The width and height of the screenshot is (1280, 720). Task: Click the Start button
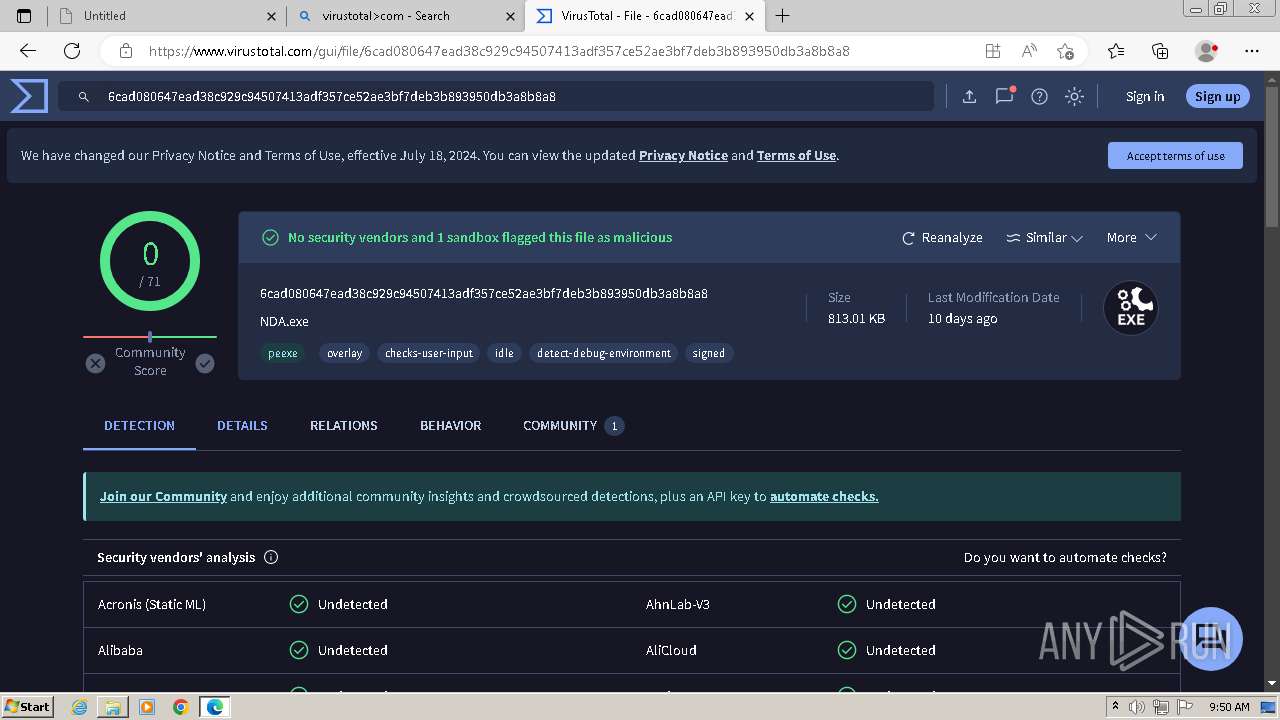[x=28, y=707]
